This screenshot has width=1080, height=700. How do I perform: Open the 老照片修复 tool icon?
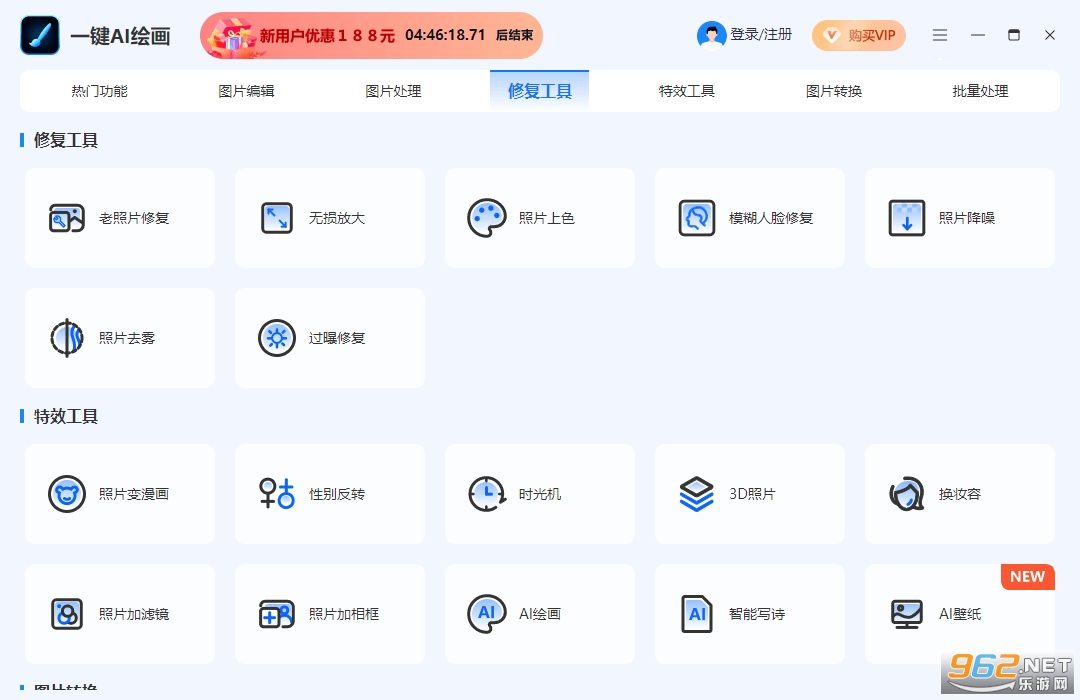click(x=67, y=218)
